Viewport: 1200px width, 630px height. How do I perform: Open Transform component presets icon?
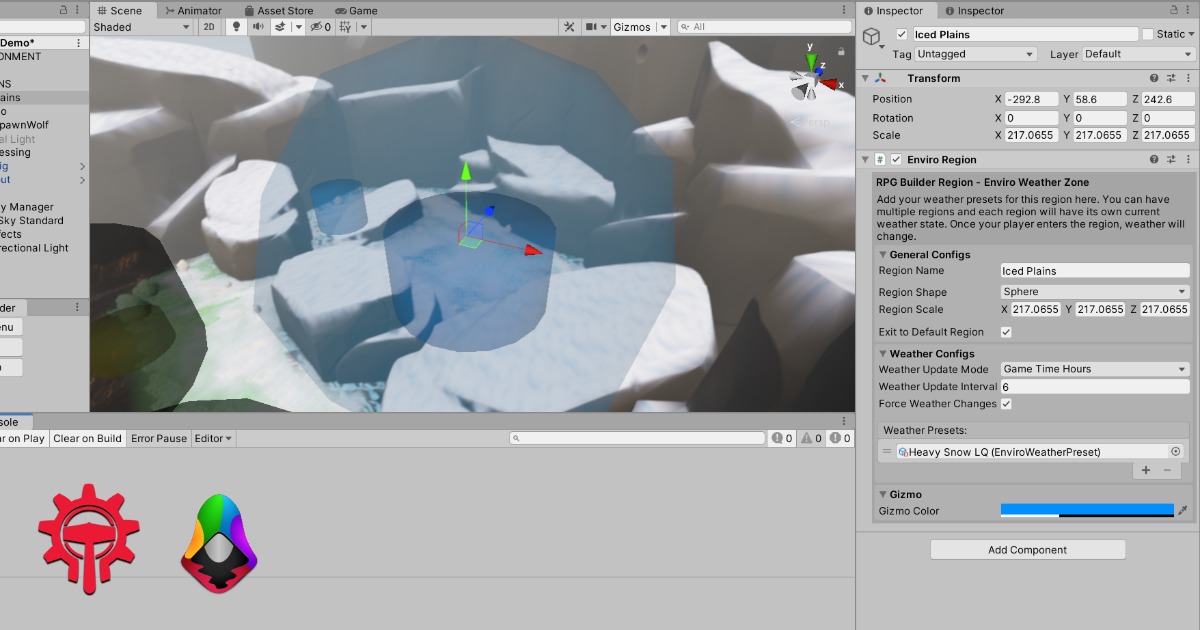tap(1170, 78)
